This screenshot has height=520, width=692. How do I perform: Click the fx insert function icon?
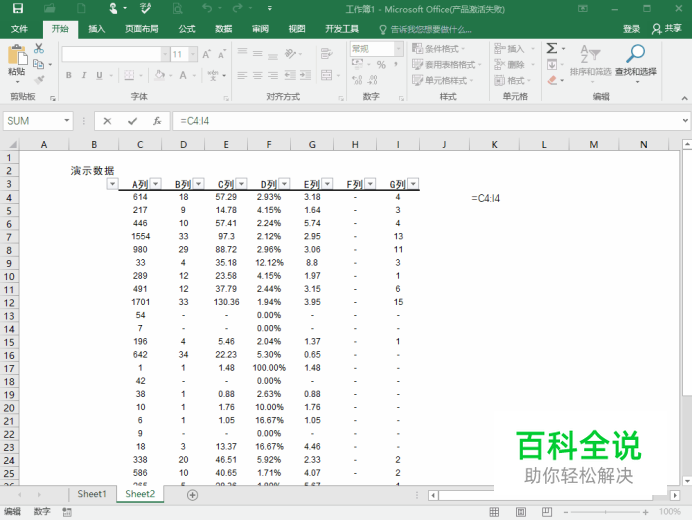coord(157,121)
